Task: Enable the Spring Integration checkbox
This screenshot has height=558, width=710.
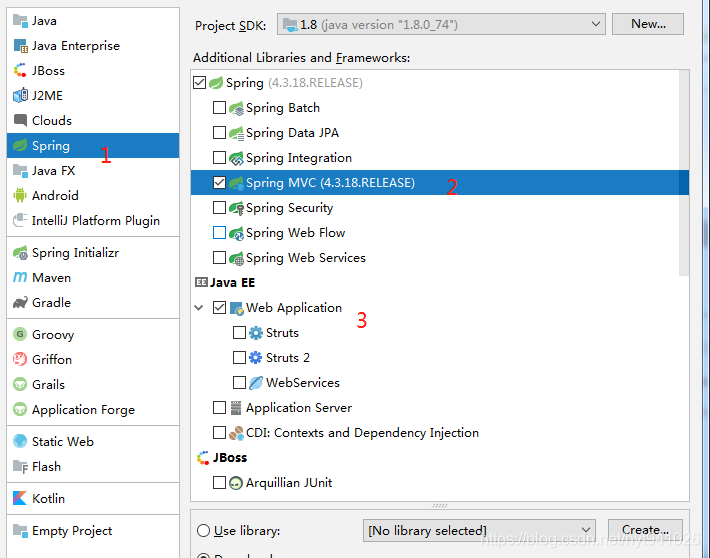Action: click(x=219, y=158)
